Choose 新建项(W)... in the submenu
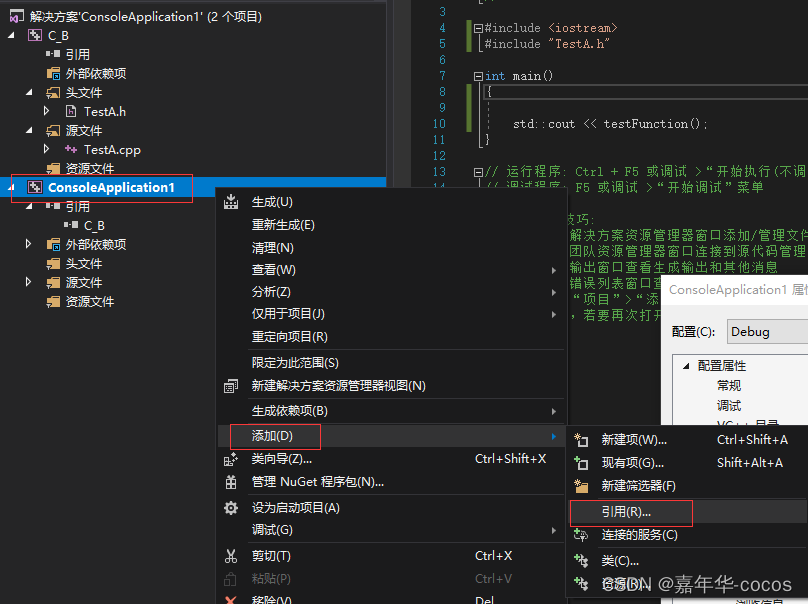Image resolution: width=808 pixels, height=604 pixels. click(x=687, y=440)
